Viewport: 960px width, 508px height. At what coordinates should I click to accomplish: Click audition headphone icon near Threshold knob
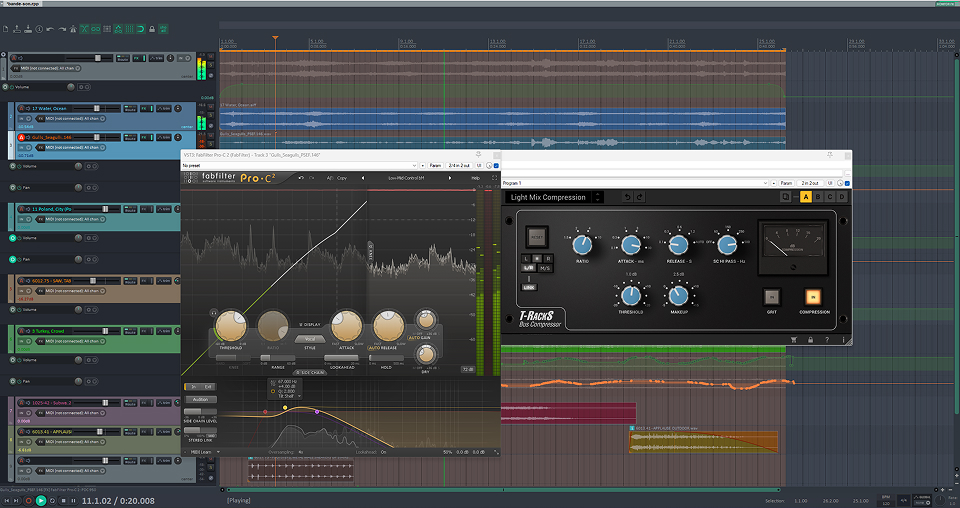click(x=214, y=313)
